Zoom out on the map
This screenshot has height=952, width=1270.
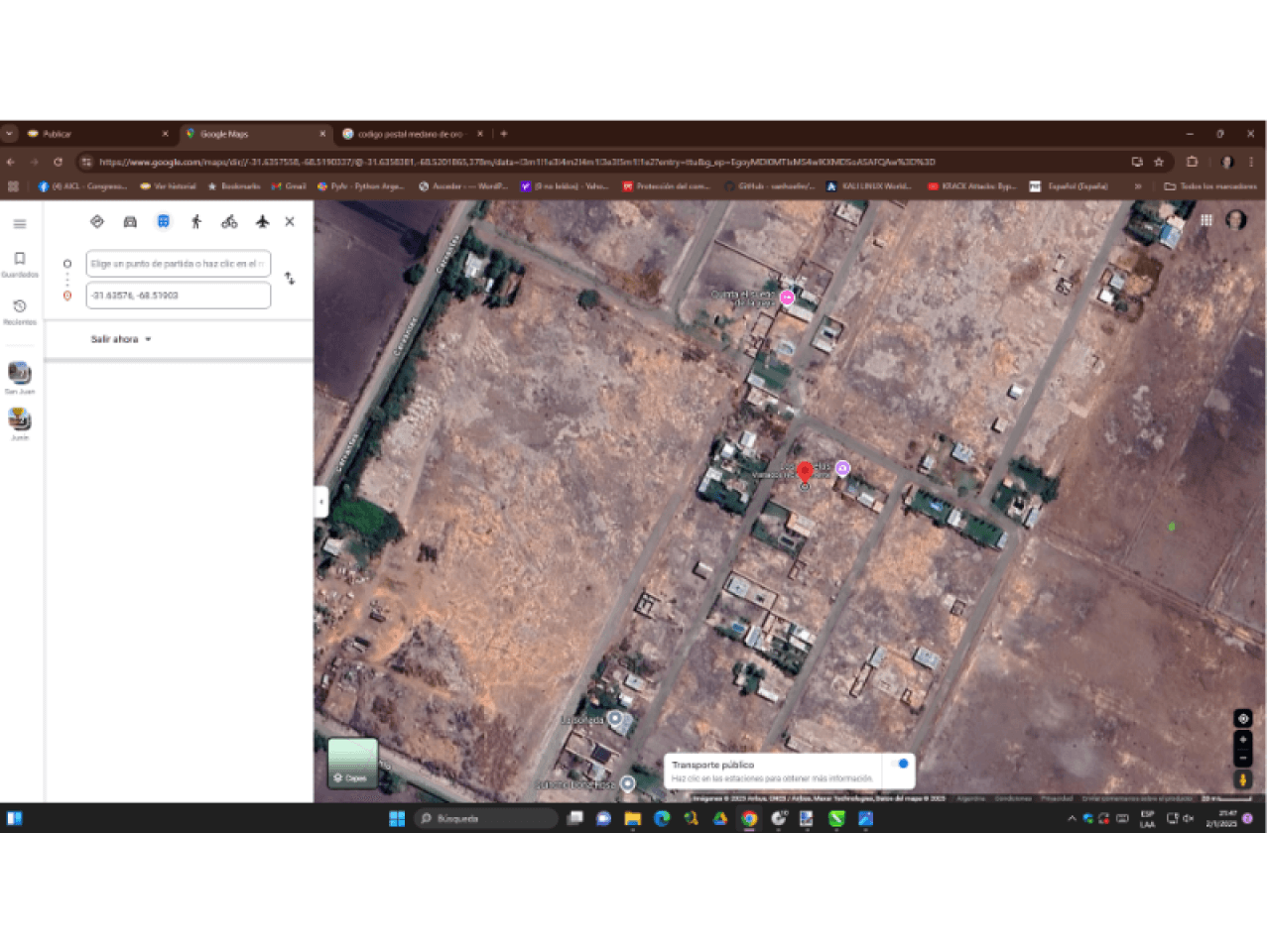coord(1242,758)
